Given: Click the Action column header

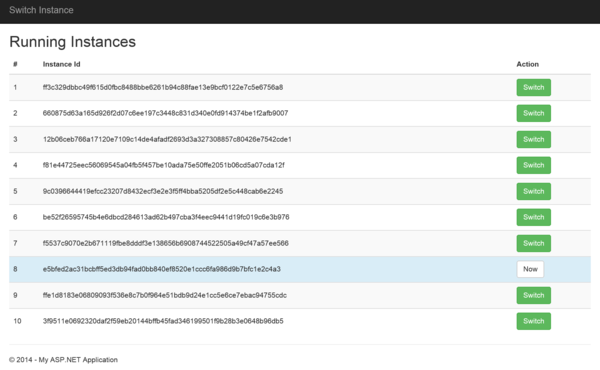Looking at the screenshot, I should 528,64.
